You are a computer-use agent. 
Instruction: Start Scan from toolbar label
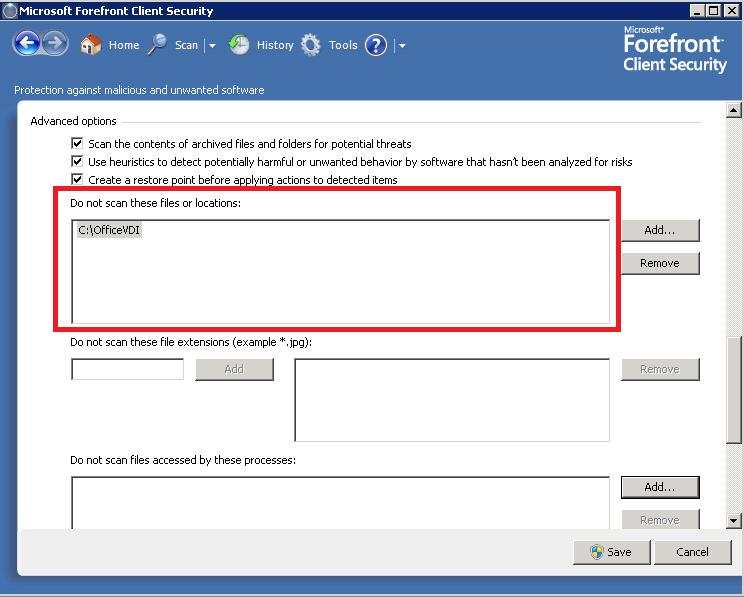click(x=186, y=45)
